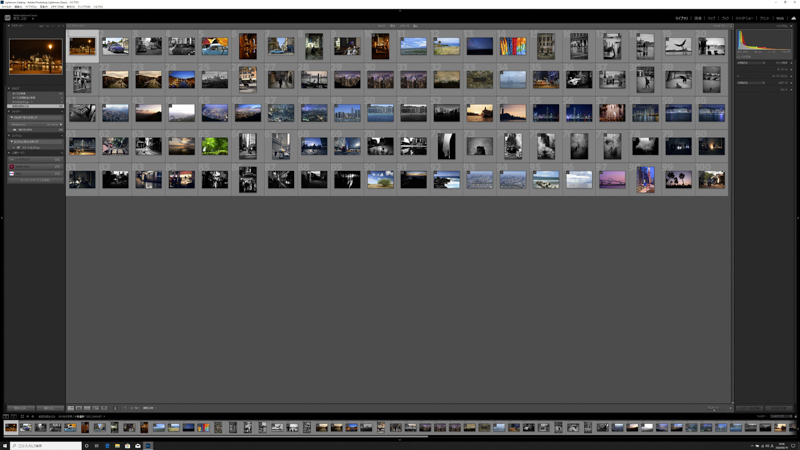This screenshot has width=800, height=450.
Task: Click the Windows taskbar search box
Action: 45,446
